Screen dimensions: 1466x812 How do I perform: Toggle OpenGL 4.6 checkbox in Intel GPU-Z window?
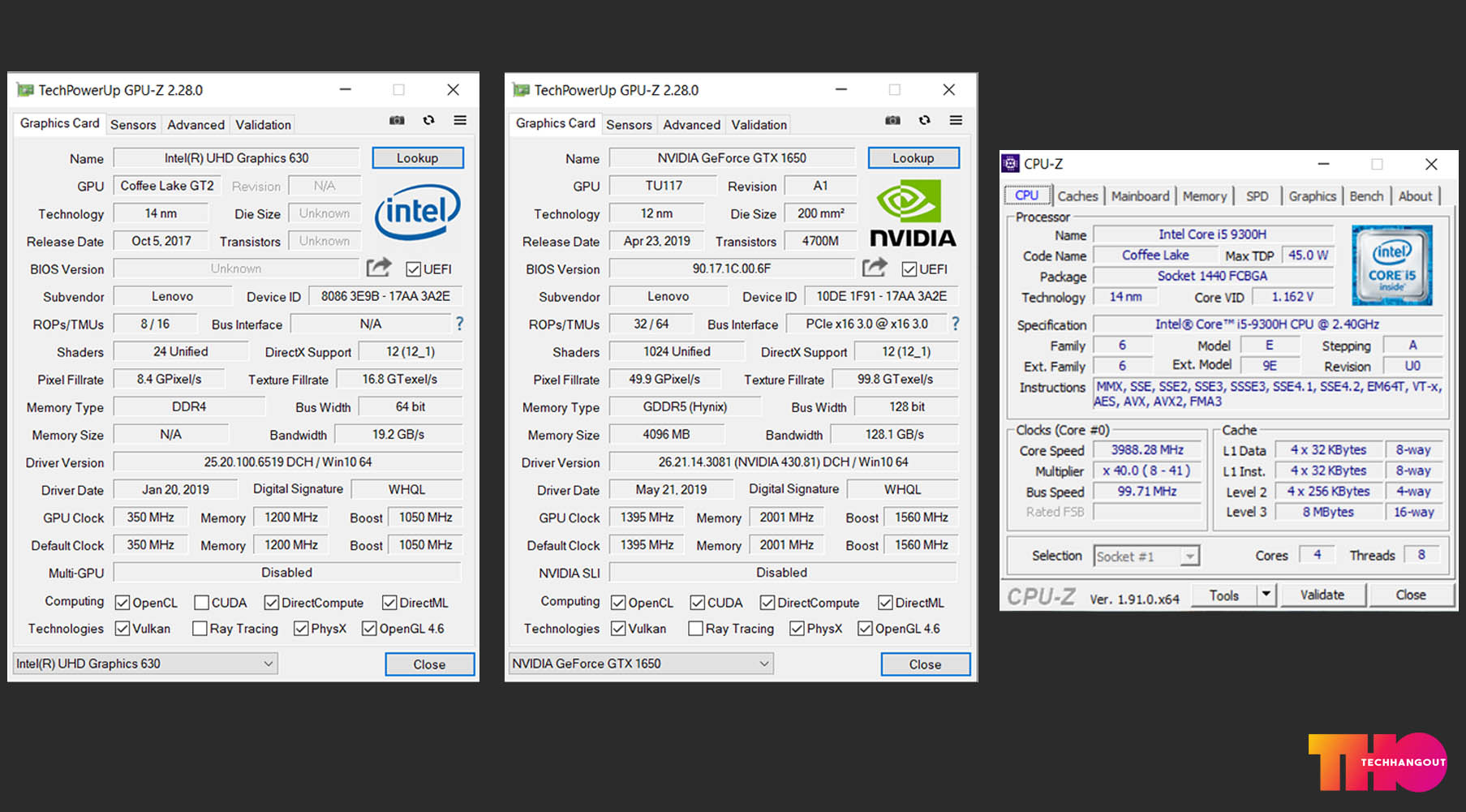(x=369, y=629)
